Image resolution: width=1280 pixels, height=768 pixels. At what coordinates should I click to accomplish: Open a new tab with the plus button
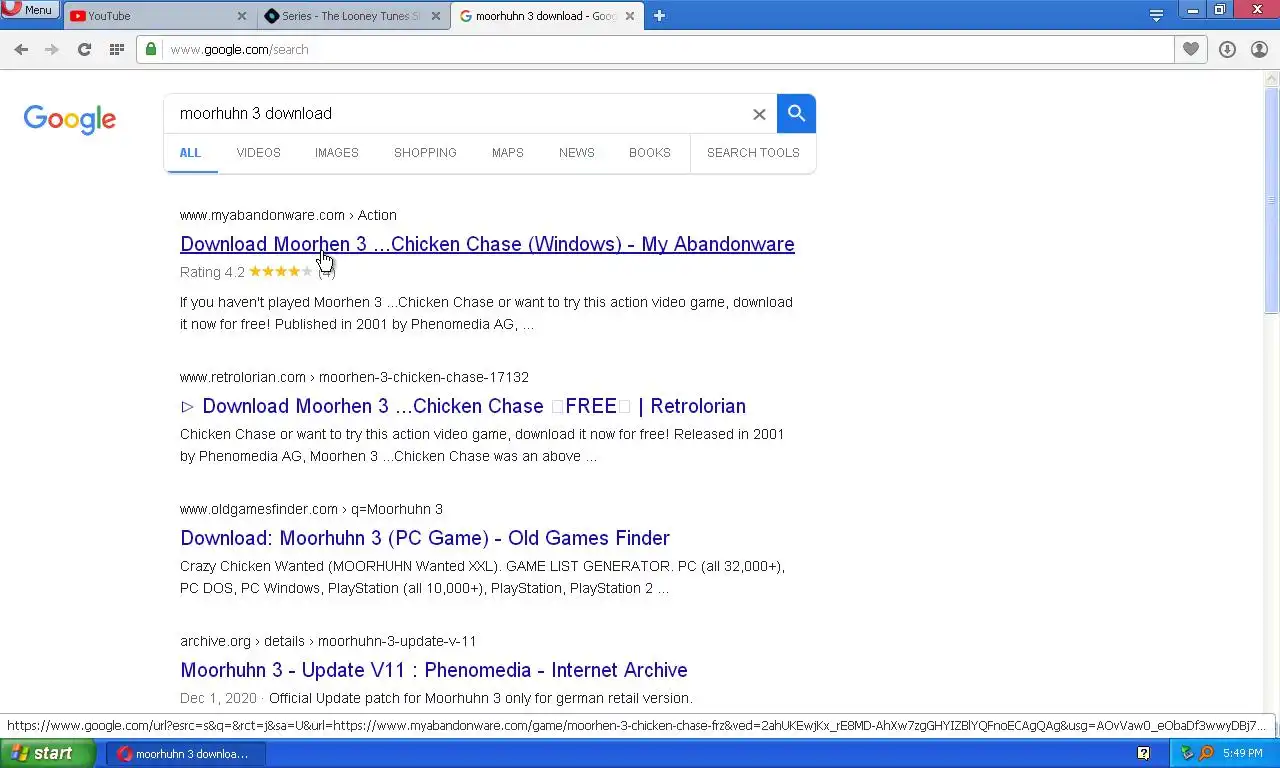pos(659,15)
